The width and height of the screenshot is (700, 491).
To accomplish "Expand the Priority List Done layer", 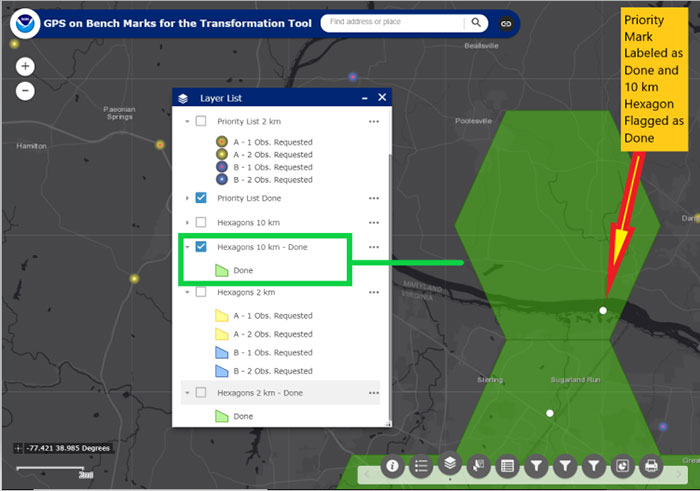I will [187, 198].
